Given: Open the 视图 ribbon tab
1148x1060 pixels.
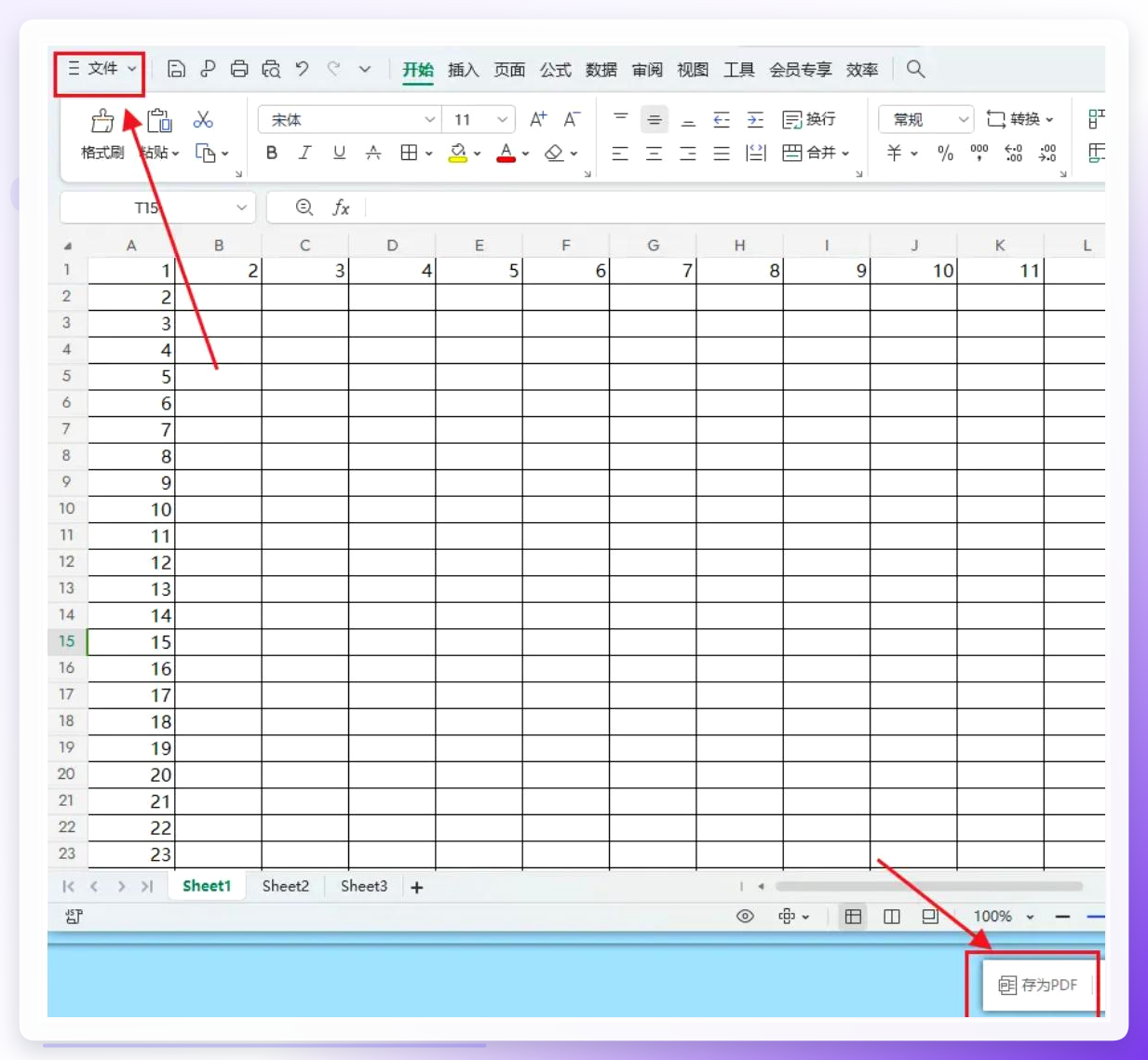Looking at the screenshot, I should click(693, 70).
